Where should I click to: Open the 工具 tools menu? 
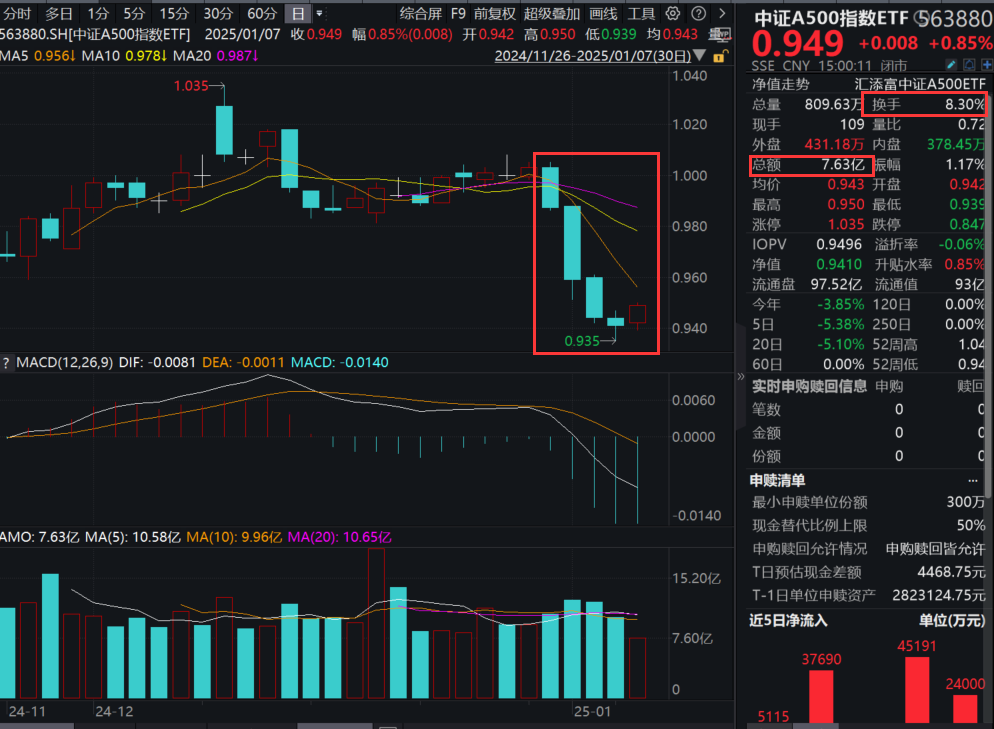(x=644, y=14)
